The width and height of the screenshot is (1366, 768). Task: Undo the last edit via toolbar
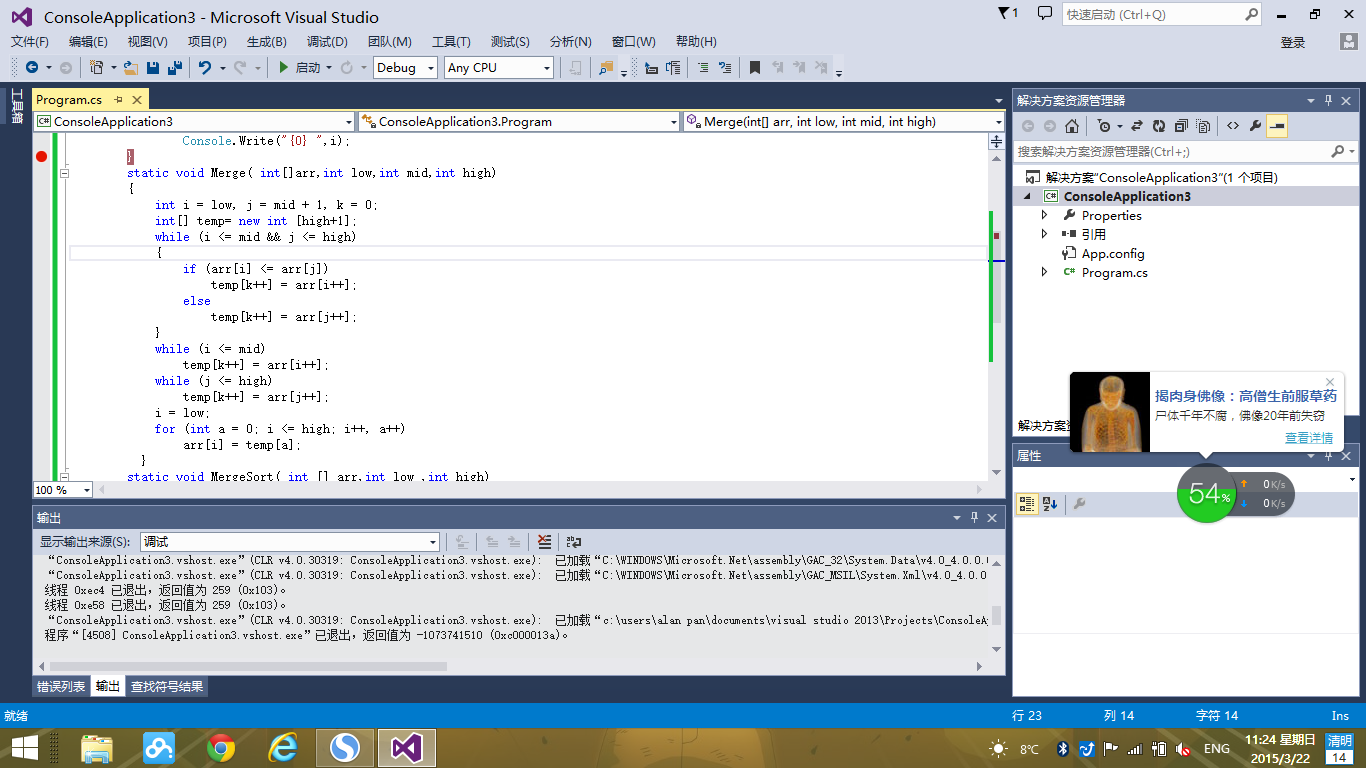point(205,68)
